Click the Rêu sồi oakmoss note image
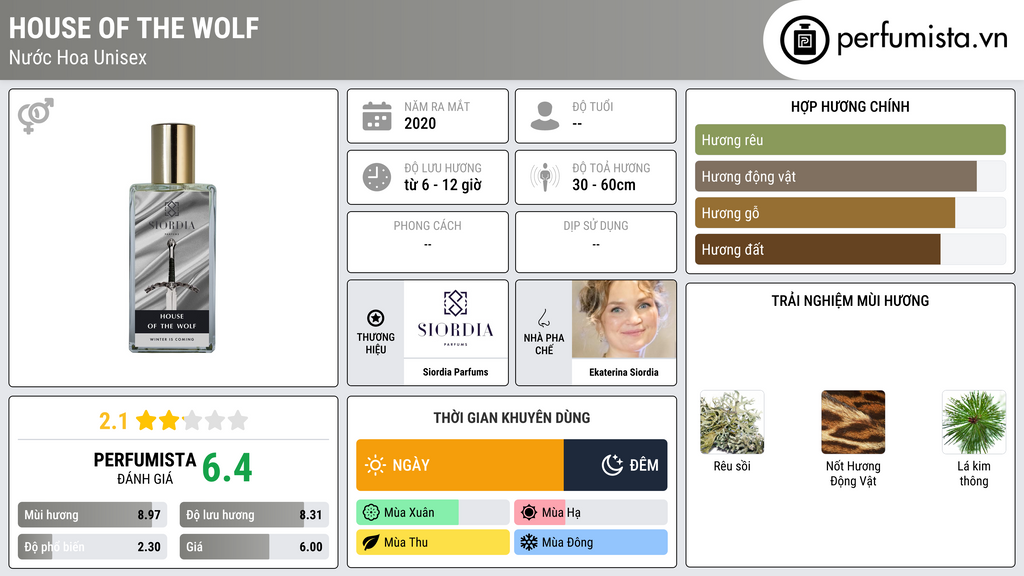Image resolution: width=1024 pixels, height=576 pixels. [732, 423]
